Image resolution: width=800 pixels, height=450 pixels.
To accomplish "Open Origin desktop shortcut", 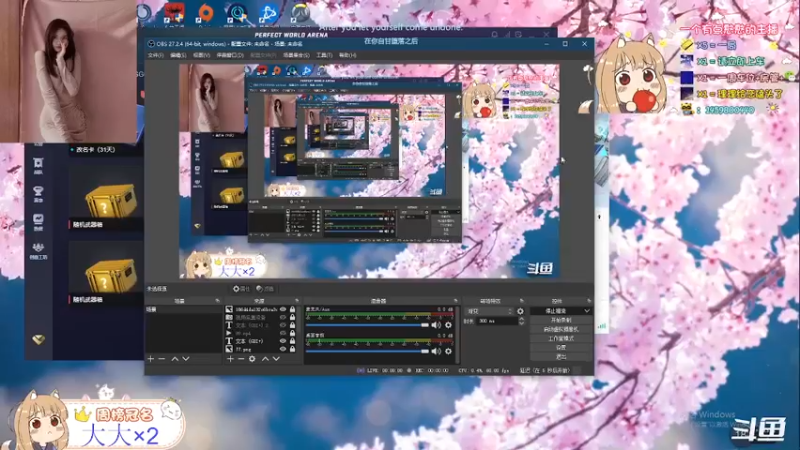I will pyautogui.click(x=205, y=13).
